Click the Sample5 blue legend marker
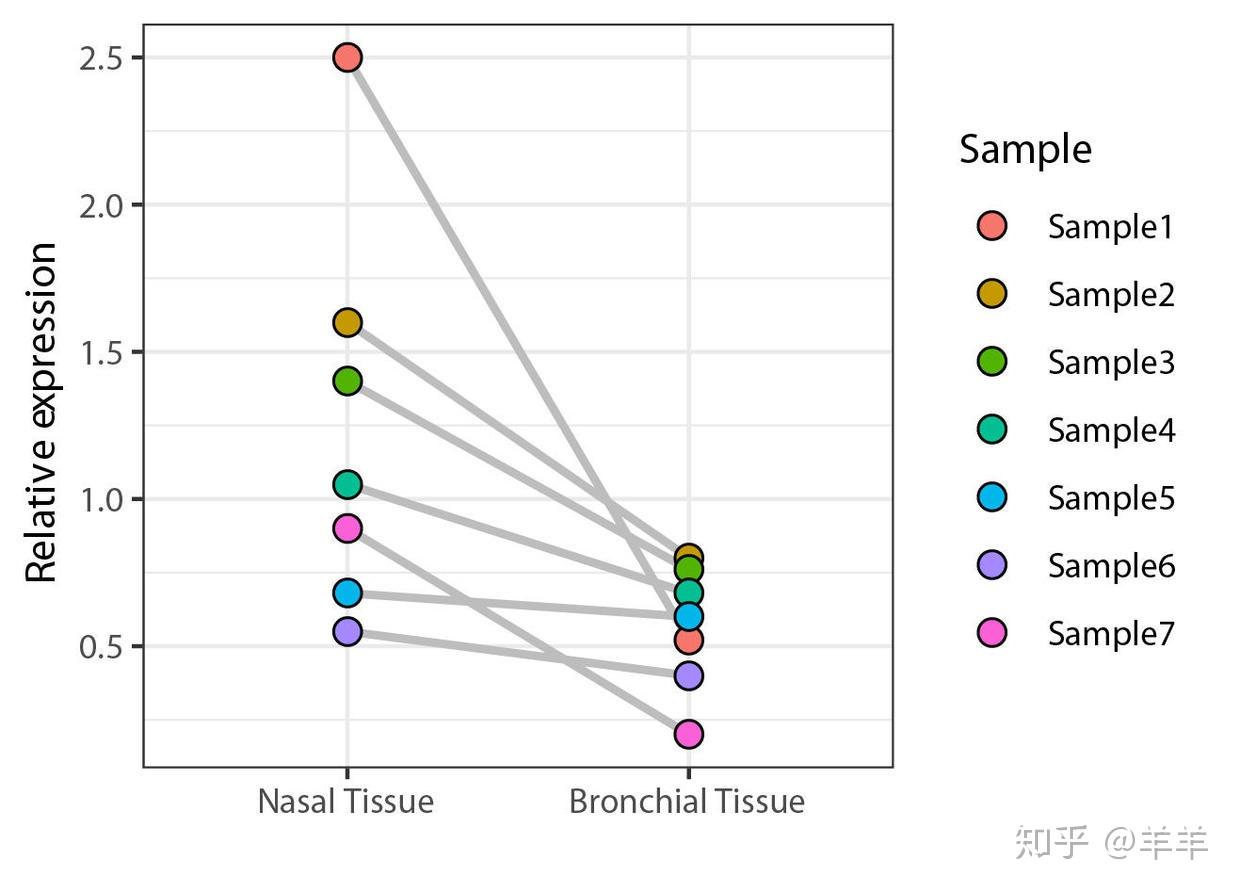This screenshot has width=1240, height=893. point(992,497)
